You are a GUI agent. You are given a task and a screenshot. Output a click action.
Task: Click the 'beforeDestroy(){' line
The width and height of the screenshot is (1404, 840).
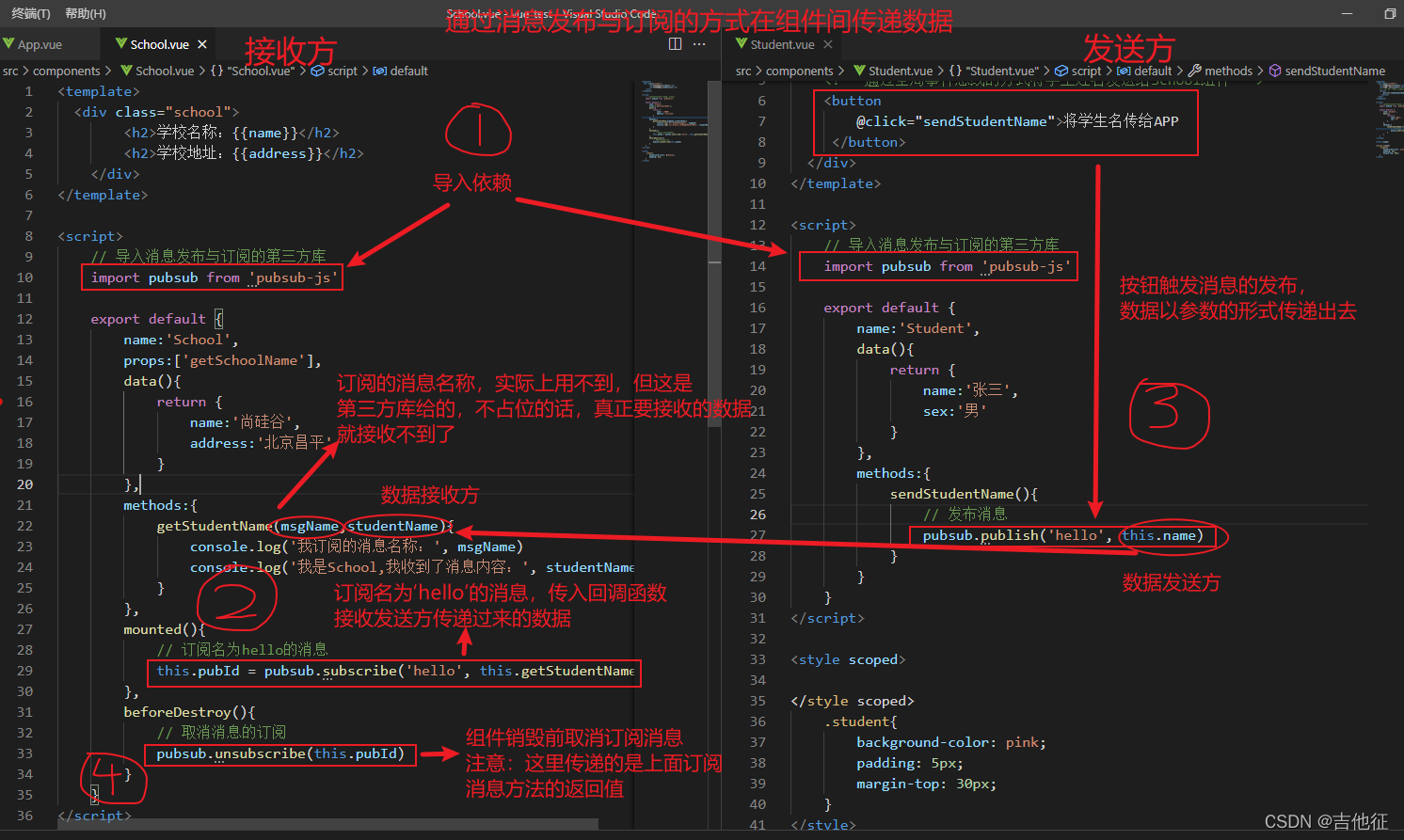point(189,712)
